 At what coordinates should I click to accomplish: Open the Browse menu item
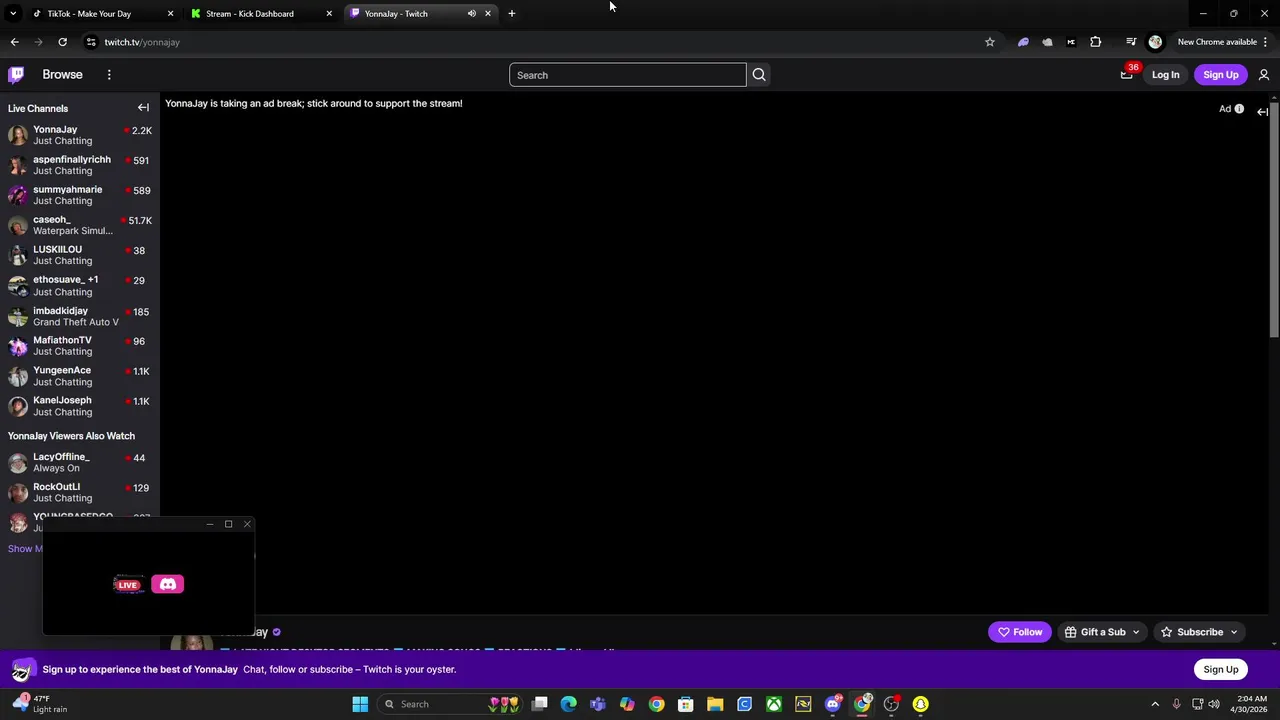62,75
